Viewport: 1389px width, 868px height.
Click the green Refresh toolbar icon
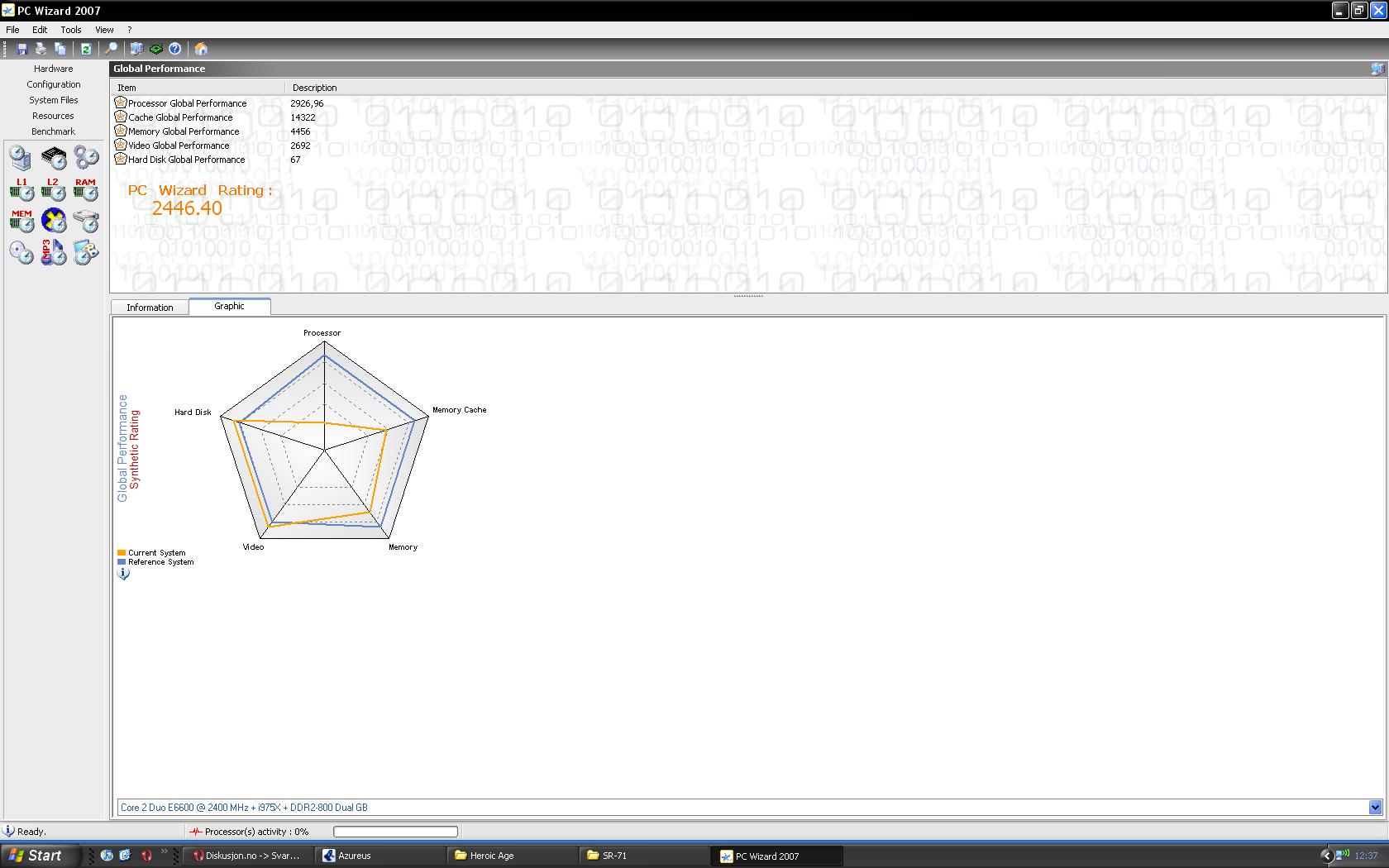85,49
